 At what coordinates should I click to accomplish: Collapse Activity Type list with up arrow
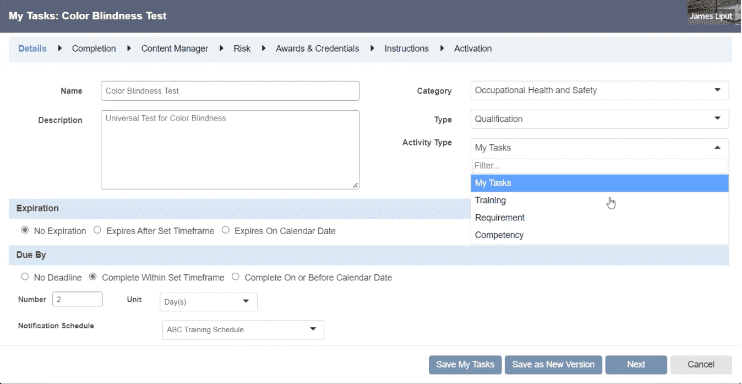pyautogui.click(x=717, y=148)
